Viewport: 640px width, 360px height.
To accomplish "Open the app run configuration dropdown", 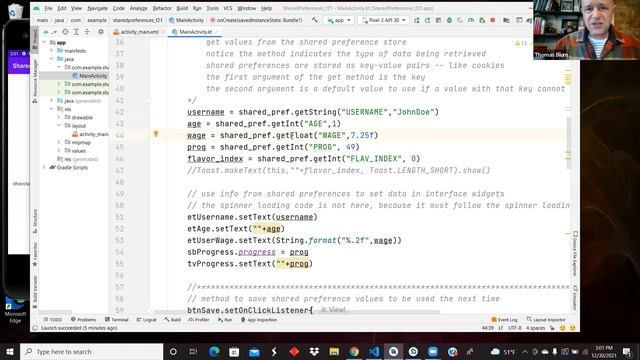I will (339, 20).
